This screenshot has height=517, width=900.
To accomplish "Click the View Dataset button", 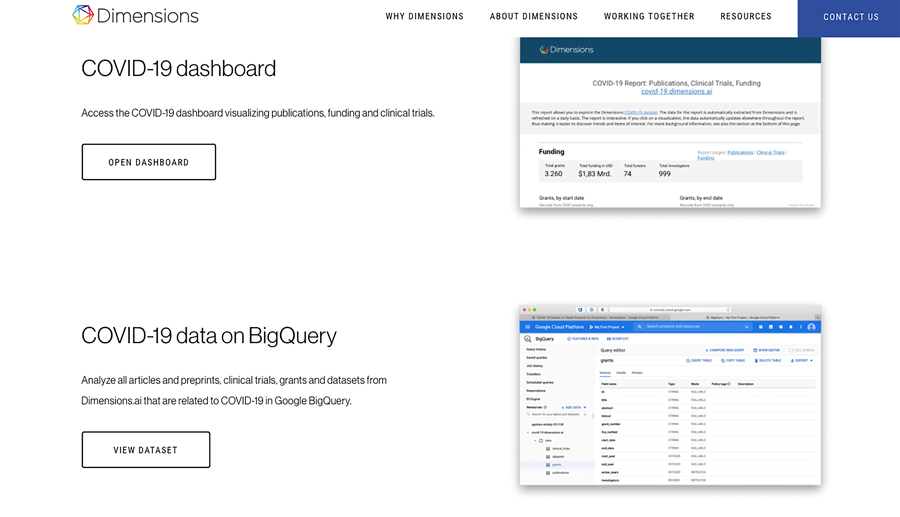I will pyautogui.click(x=146, y=449).
